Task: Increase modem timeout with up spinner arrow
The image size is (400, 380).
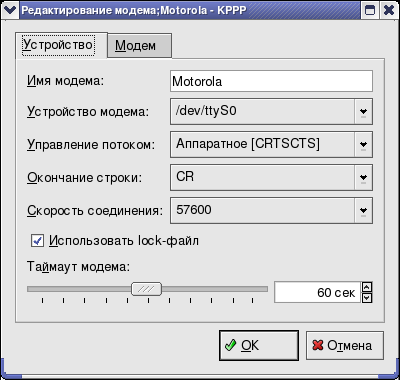Action: coord(367,287)
